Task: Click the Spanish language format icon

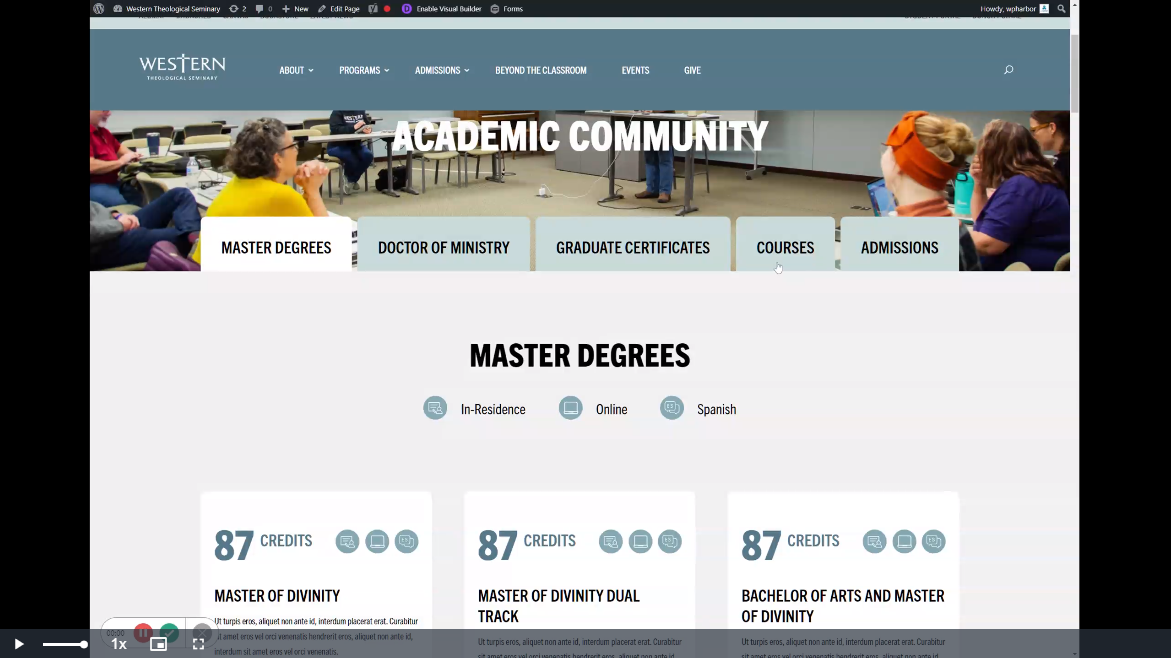Action: (672, 408)
